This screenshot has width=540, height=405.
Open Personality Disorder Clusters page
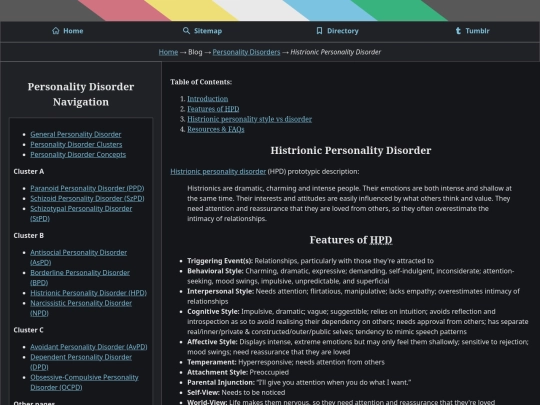pos(76,144)
